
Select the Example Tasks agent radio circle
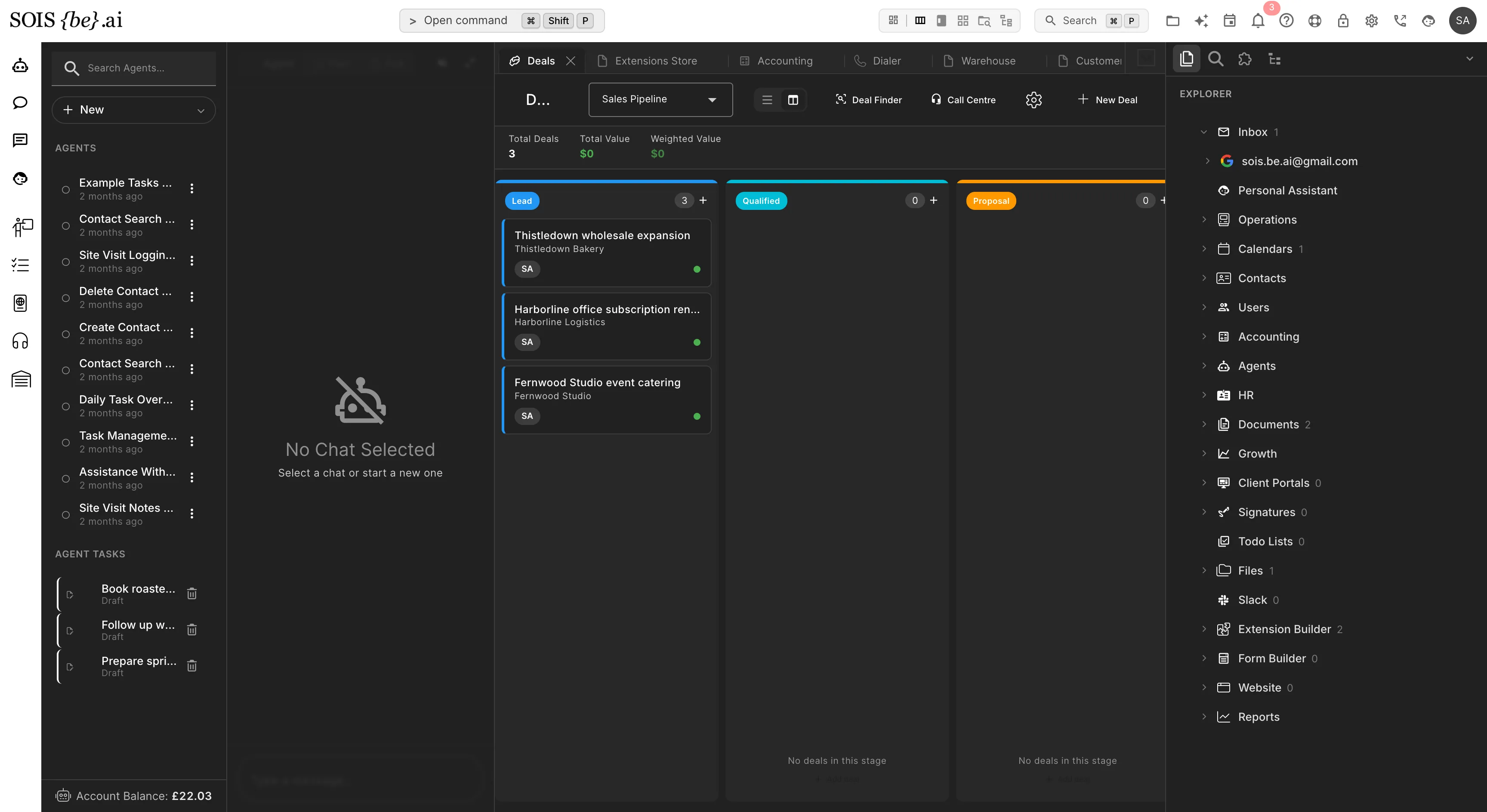pos(66,189)
